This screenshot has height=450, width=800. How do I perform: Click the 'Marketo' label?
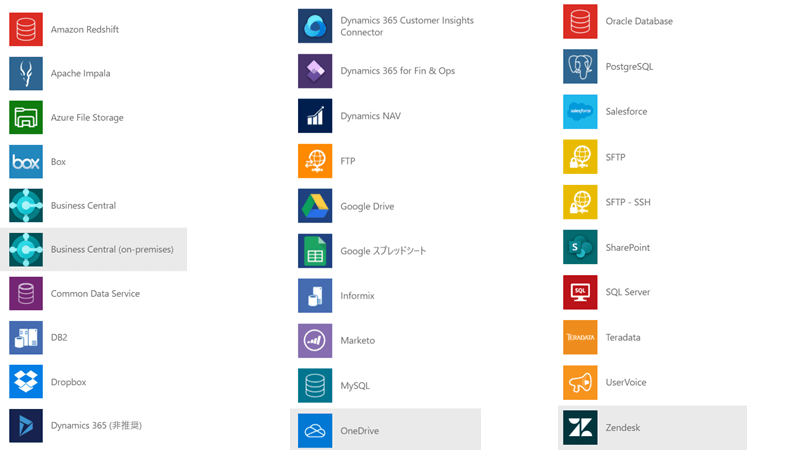click(358, 340)
